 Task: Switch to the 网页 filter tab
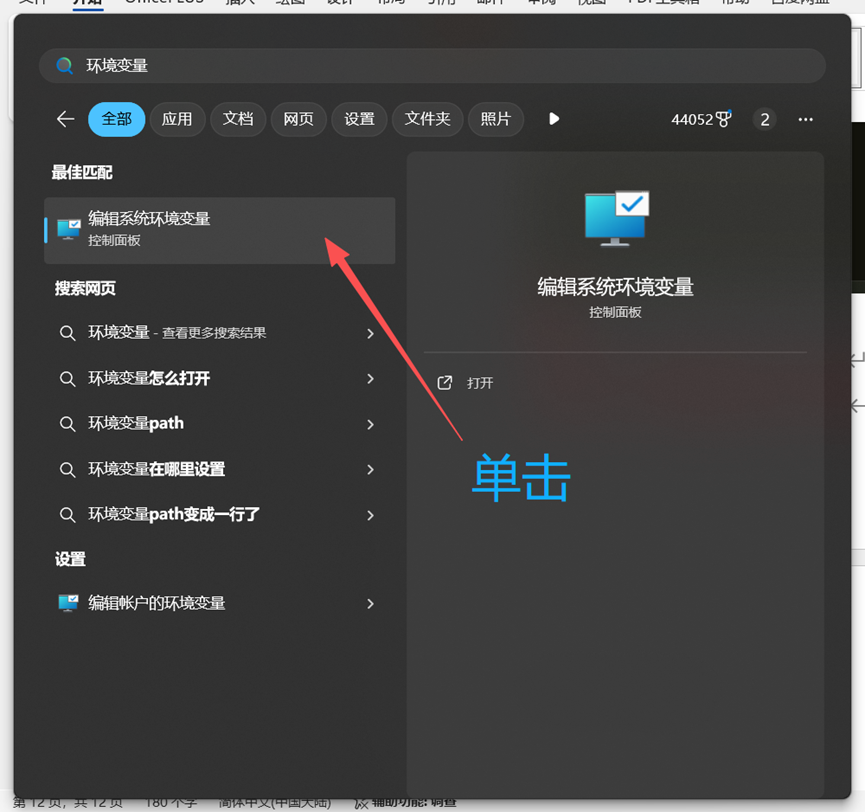298,119
